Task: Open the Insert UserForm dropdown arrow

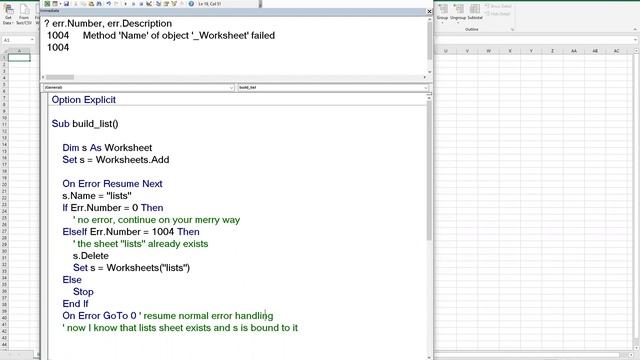Action: (60, 4)
